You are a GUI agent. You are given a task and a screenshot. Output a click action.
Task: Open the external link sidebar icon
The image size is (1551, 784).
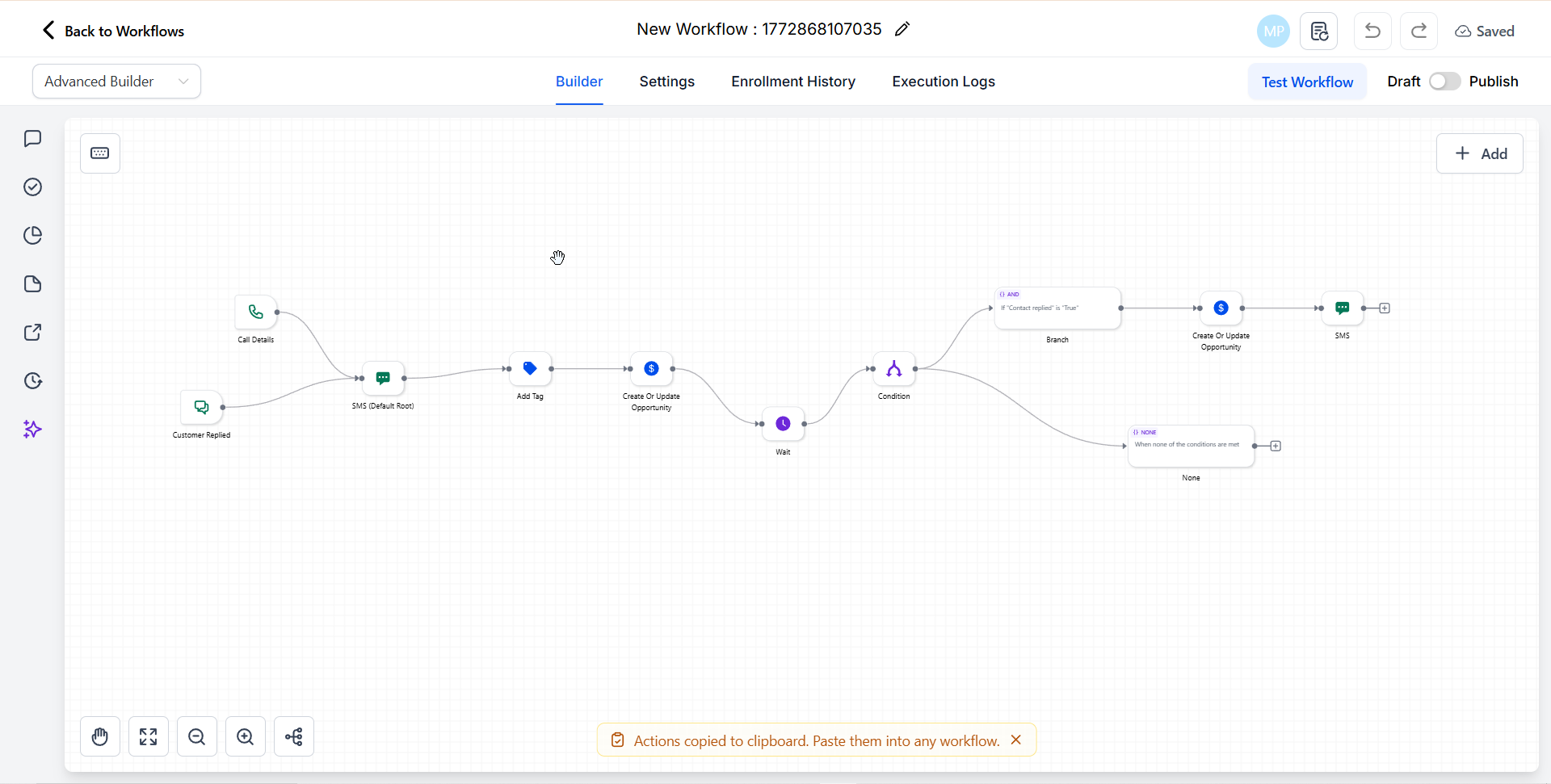(32, 332)
